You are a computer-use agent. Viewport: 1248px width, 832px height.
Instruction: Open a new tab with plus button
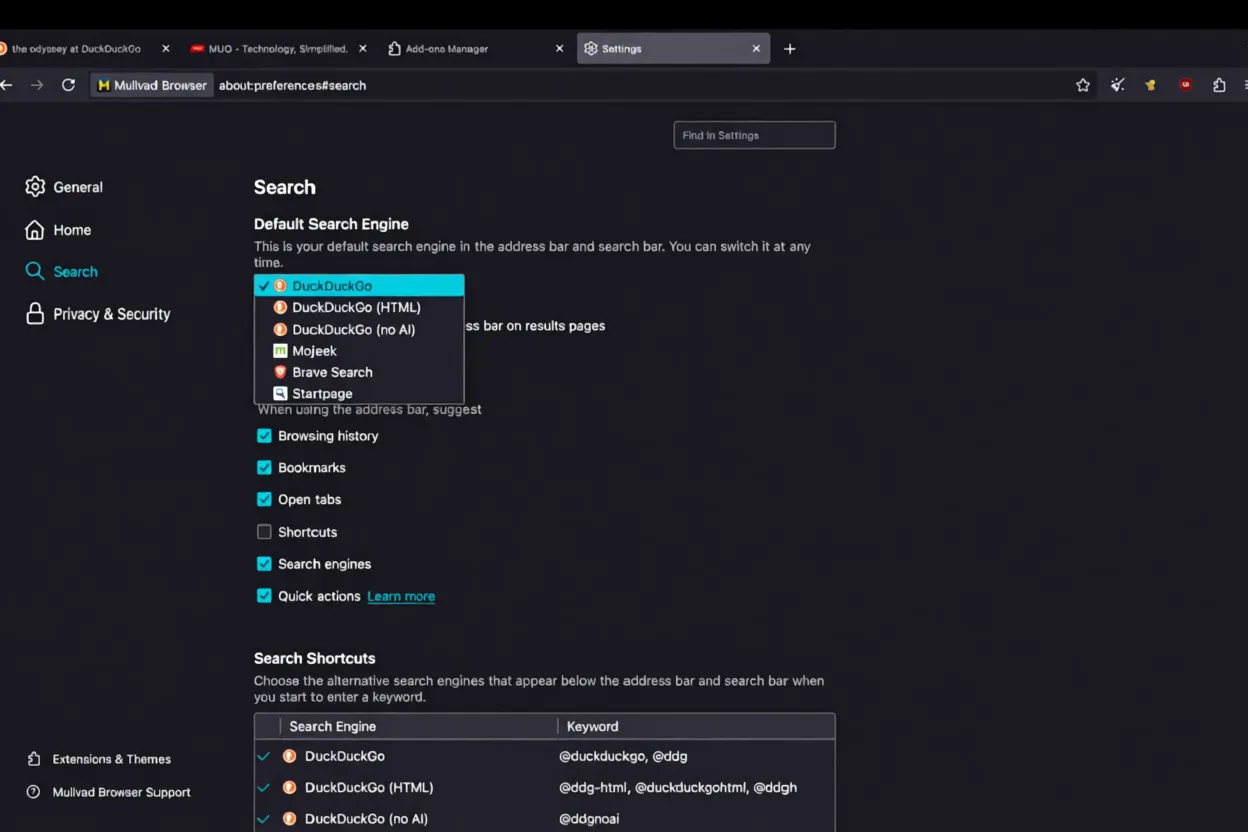pos(790,48)
